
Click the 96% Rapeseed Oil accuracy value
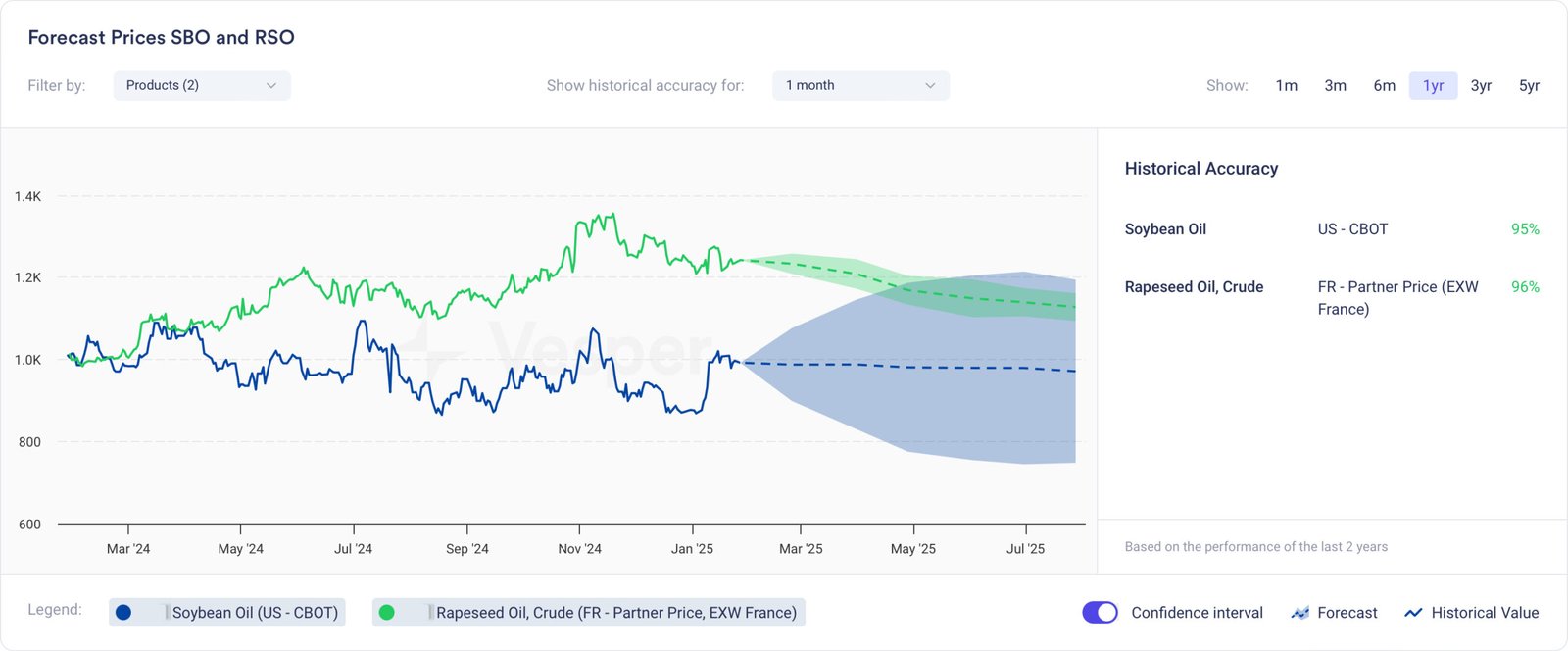[1525, 287]
